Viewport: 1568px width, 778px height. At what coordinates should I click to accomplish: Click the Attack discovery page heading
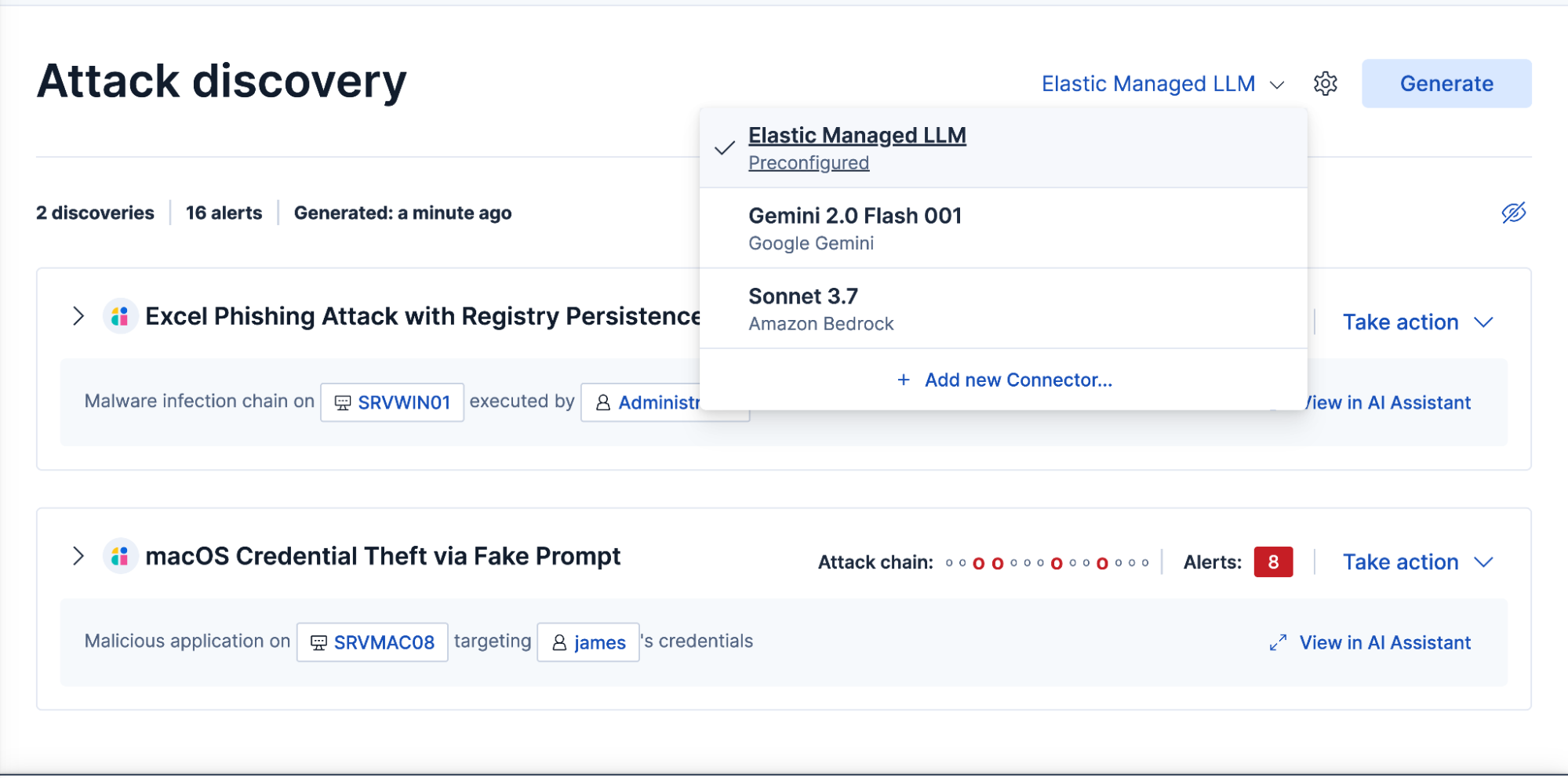tap(221, 81)
